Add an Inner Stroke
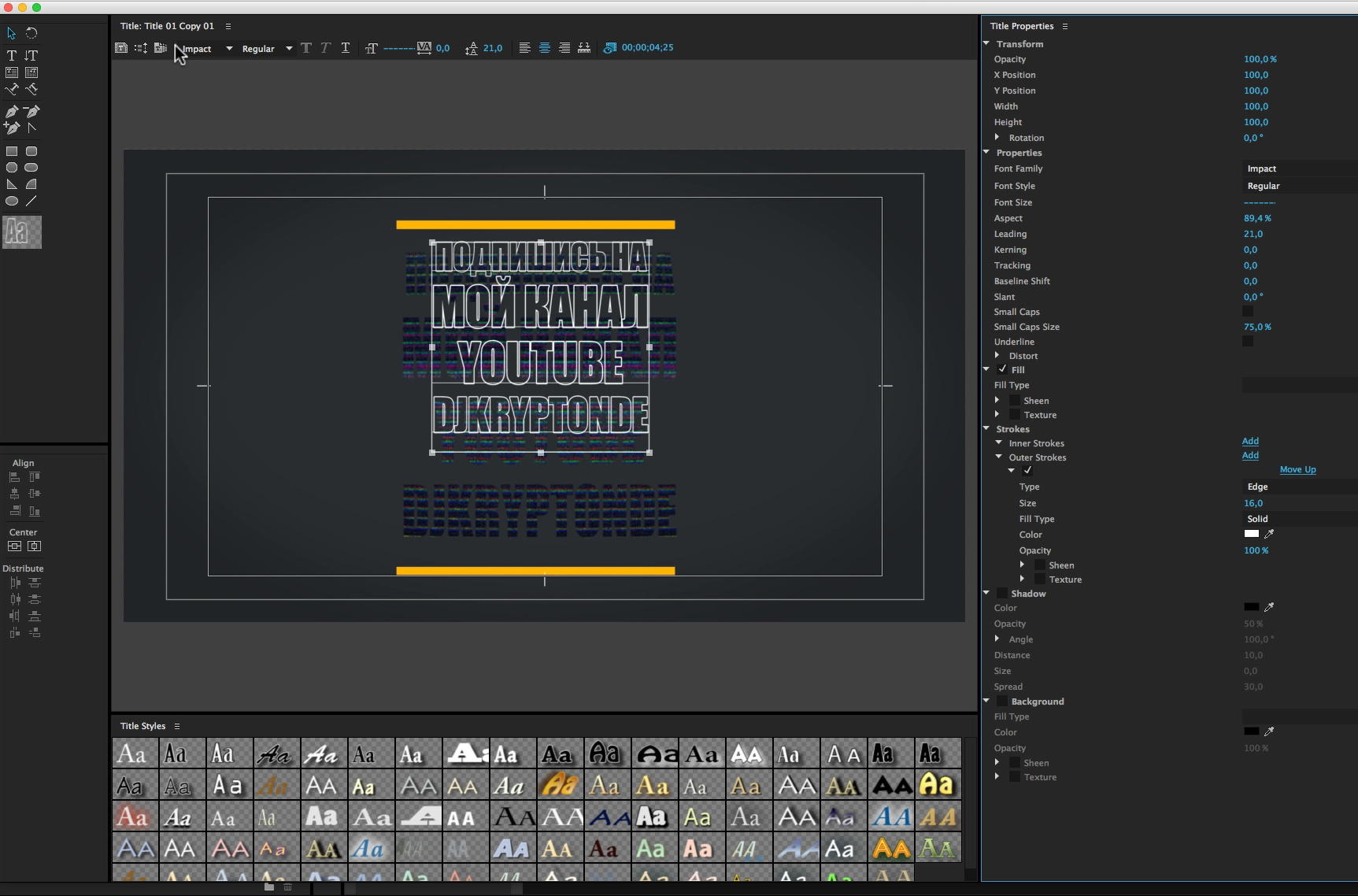The width and height of the screenshot is (1358, 896). click(x=1250, y=442)
